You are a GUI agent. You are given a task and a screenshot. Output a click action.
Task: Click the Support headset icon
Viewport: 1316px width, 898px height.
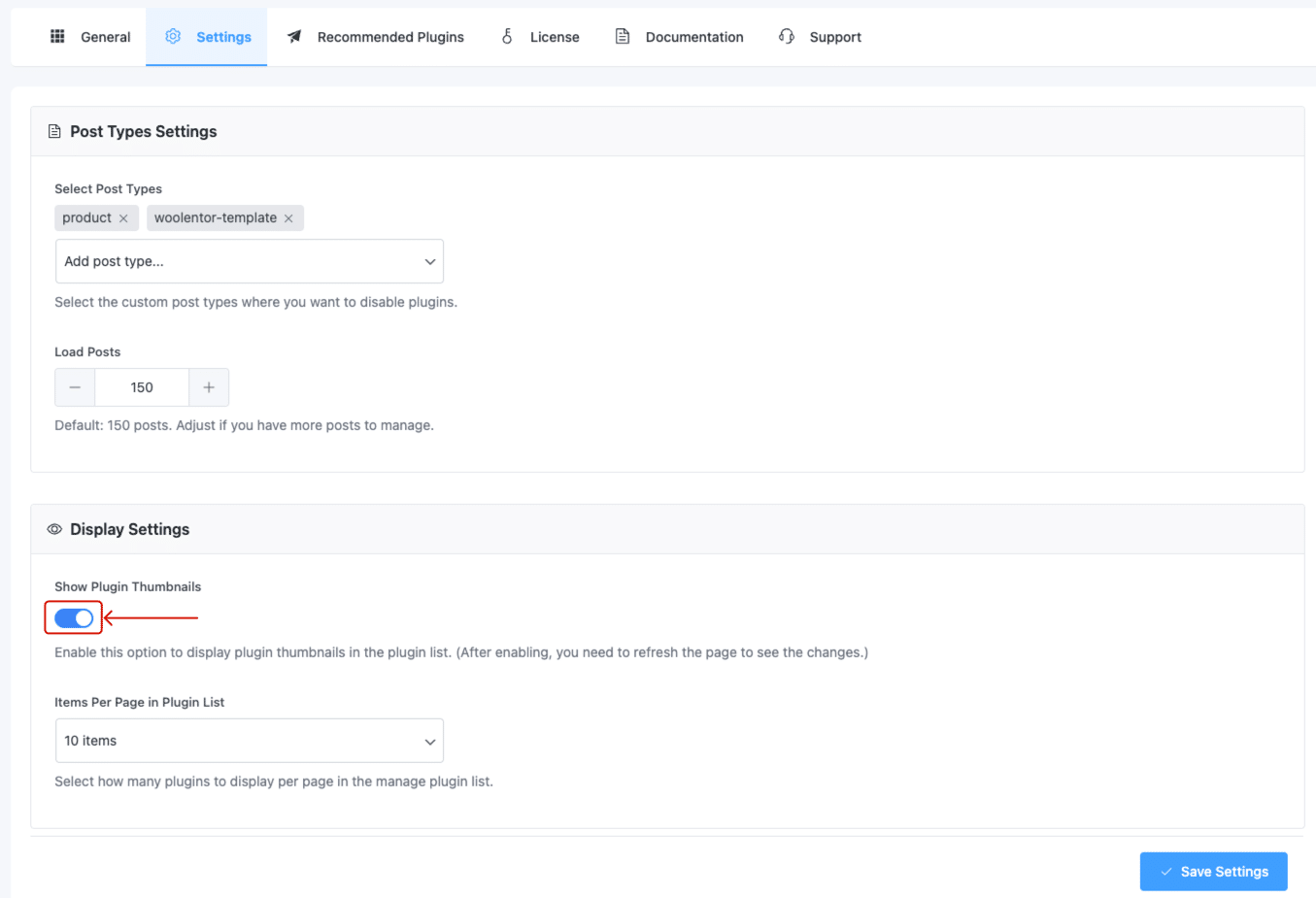[x=786, y=36]
